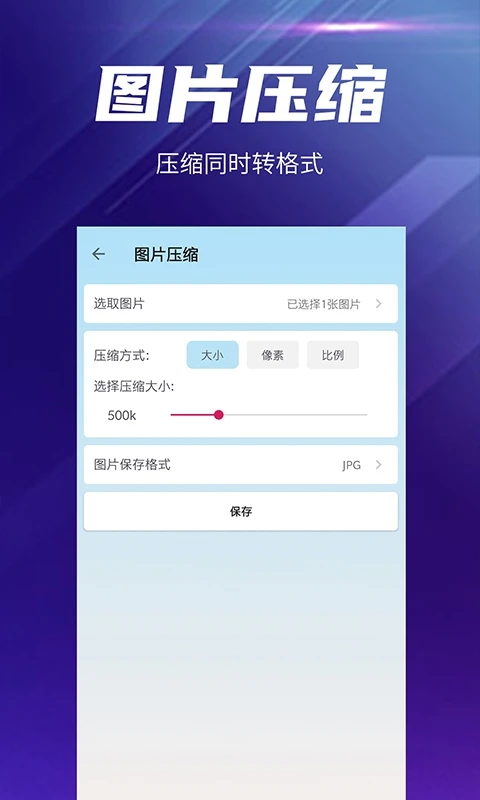Click the 压缩方式 label
This screenshot has width=480, height=800.
point(121,356)
